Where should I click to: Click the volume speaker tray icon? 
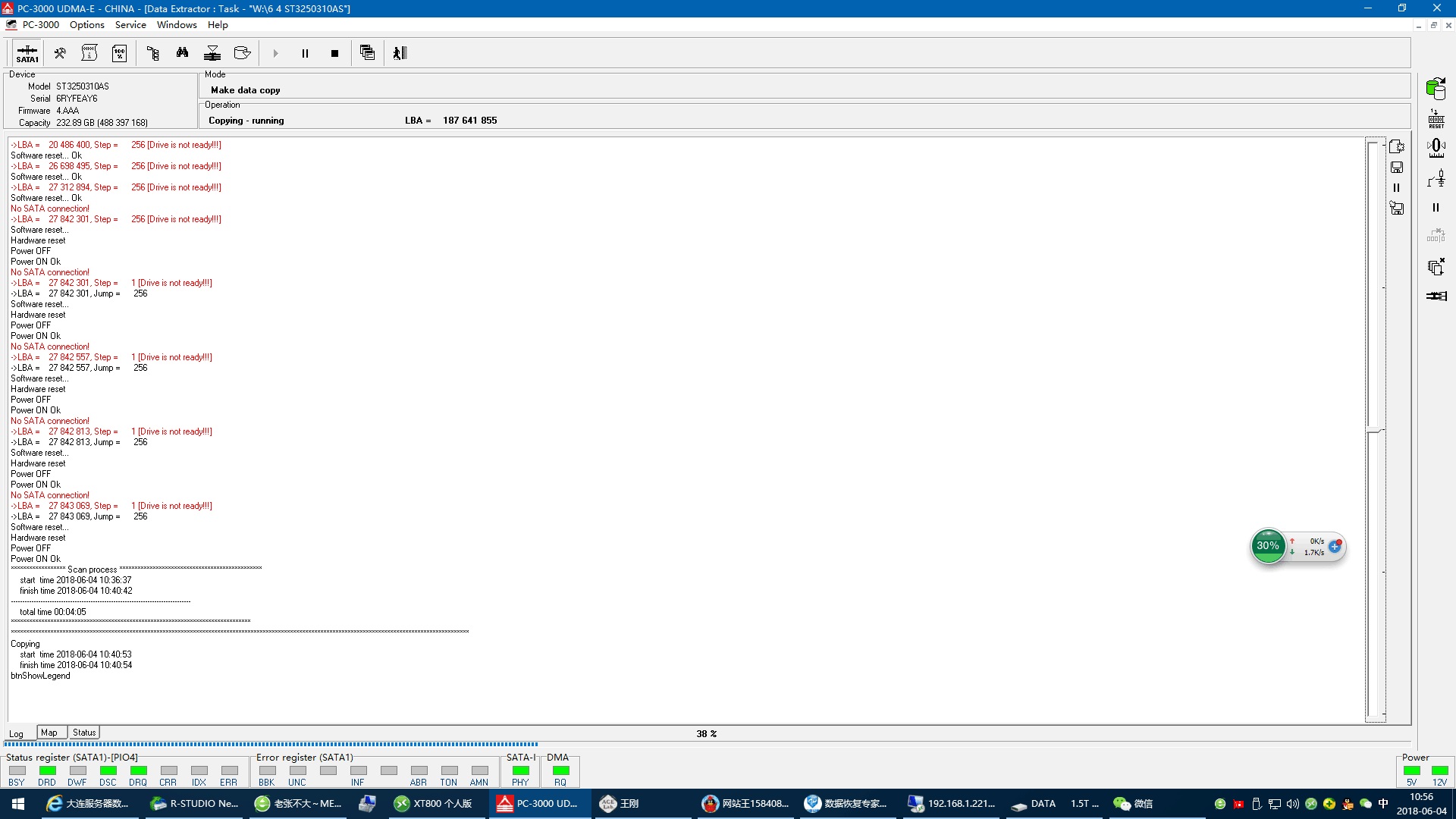(1292, 804)
